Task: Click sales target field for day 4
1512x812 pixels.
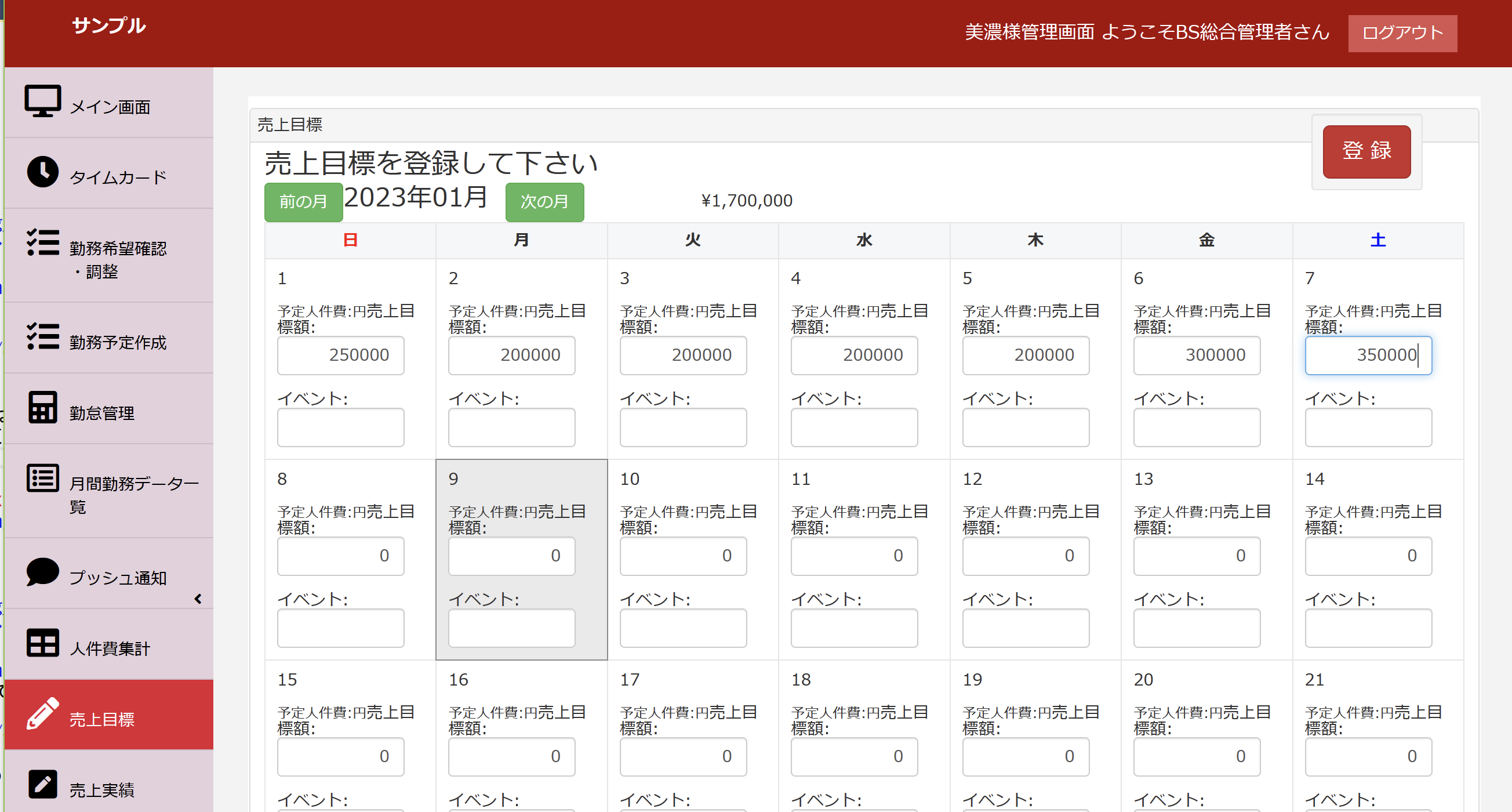Action: click(854, 355)
